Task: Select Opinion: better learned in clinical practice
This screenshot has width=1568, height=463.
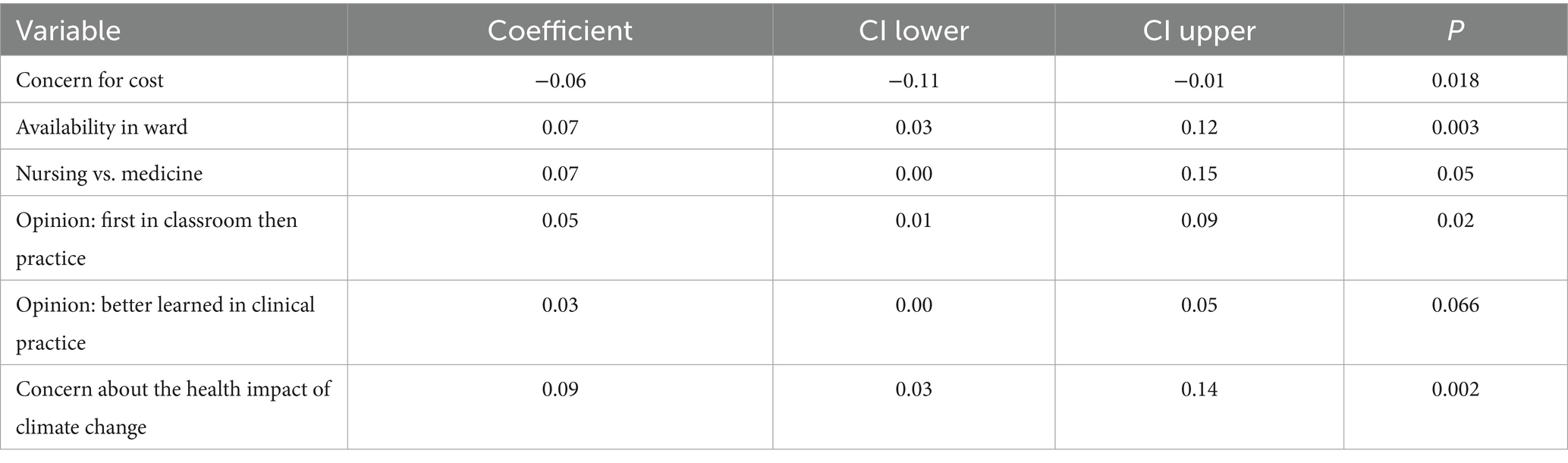Action: click(165, 323)
